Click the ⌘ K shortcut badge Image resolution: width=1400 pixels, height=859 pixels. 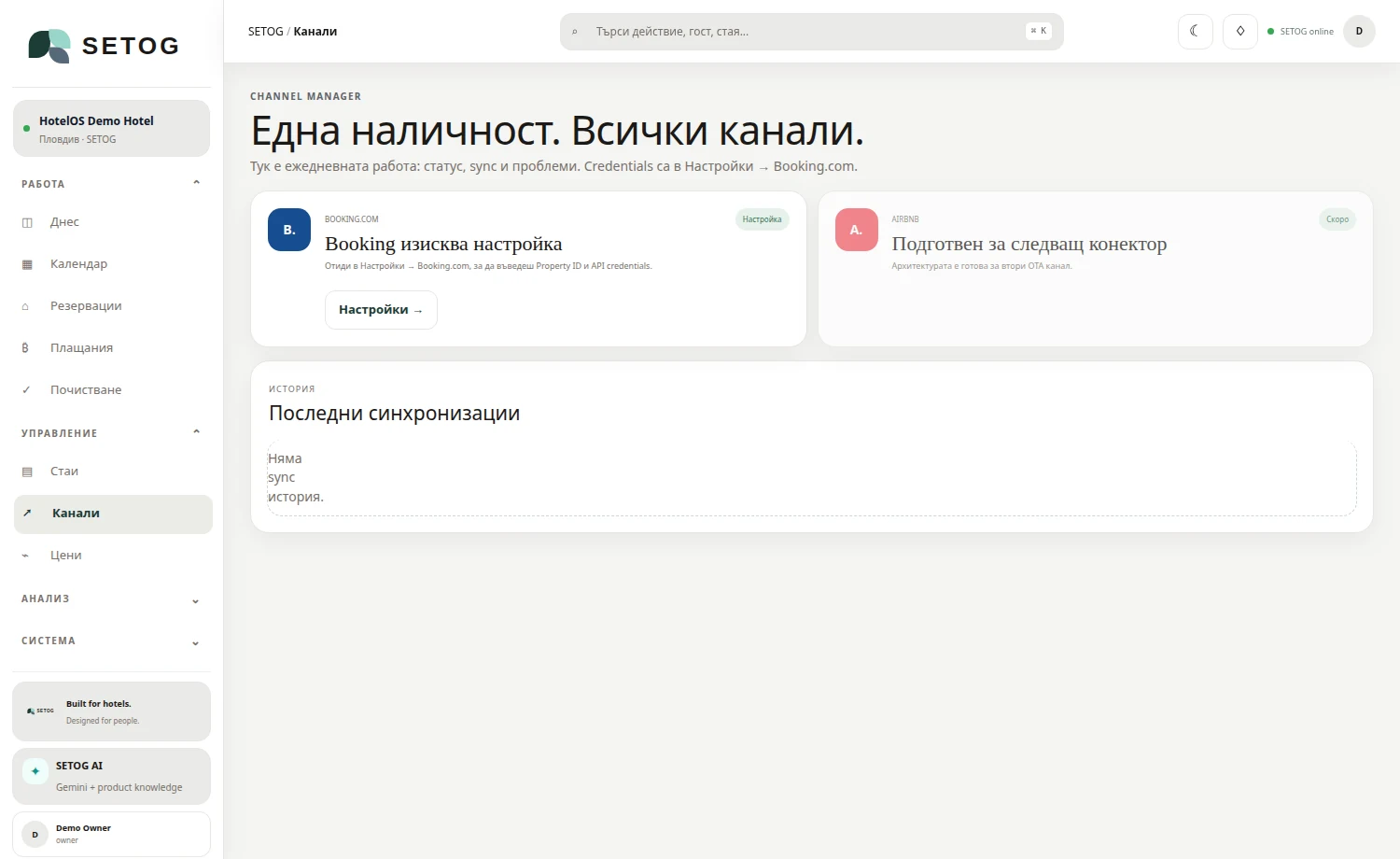[x=1039, y=31]
